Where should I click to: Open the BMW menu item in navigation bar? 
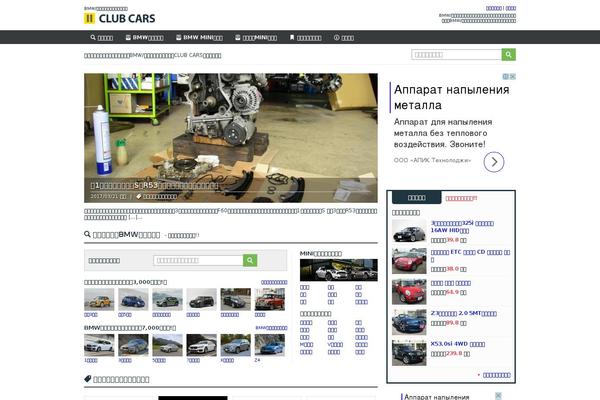coord(145,38)
